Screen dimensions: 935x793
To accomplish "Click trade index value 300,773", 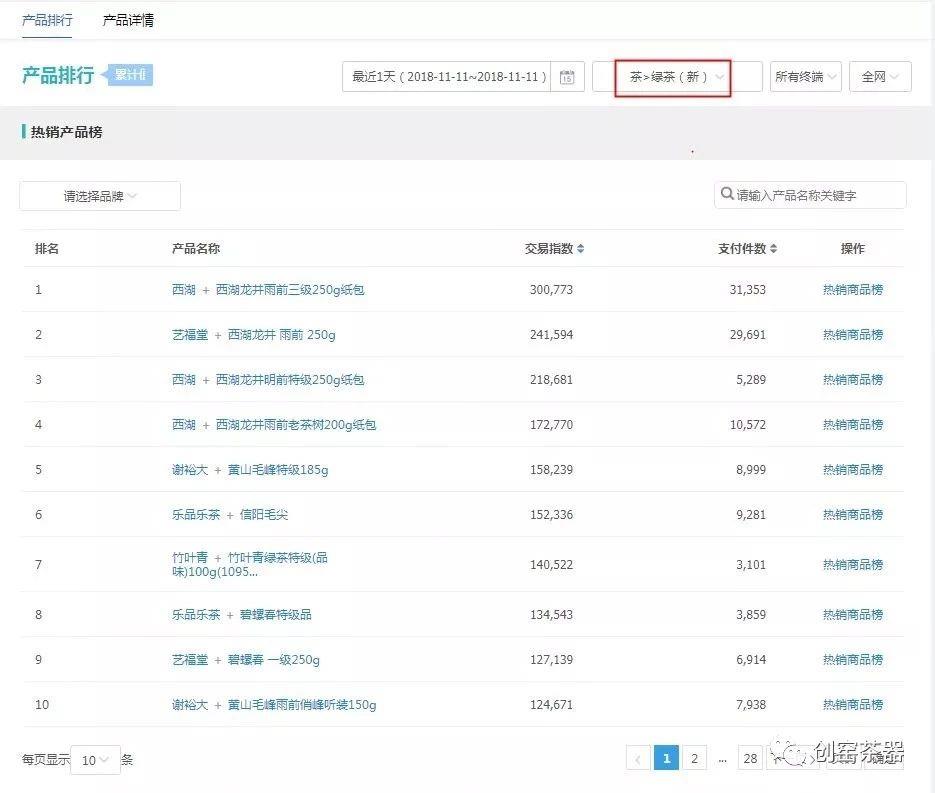I will tap(552, 290).
